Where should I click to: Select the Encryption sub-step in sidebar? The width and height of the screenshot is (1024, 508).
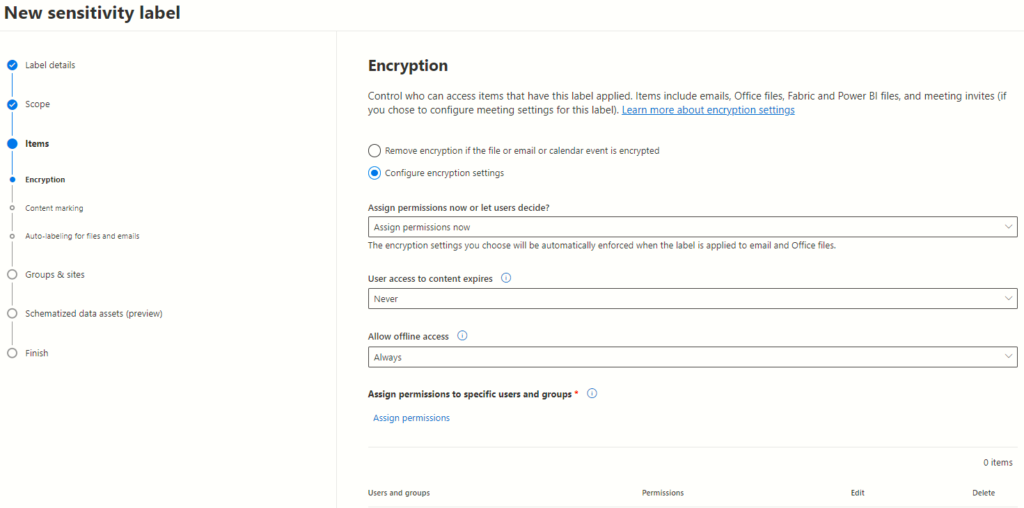coord(45,180)
